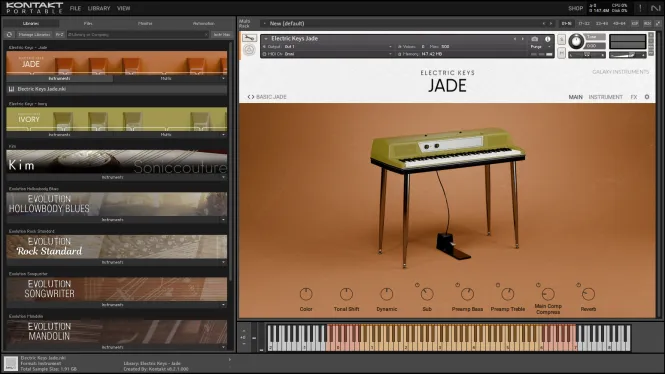Select the Multis tab under Jade library

(166, 78)
